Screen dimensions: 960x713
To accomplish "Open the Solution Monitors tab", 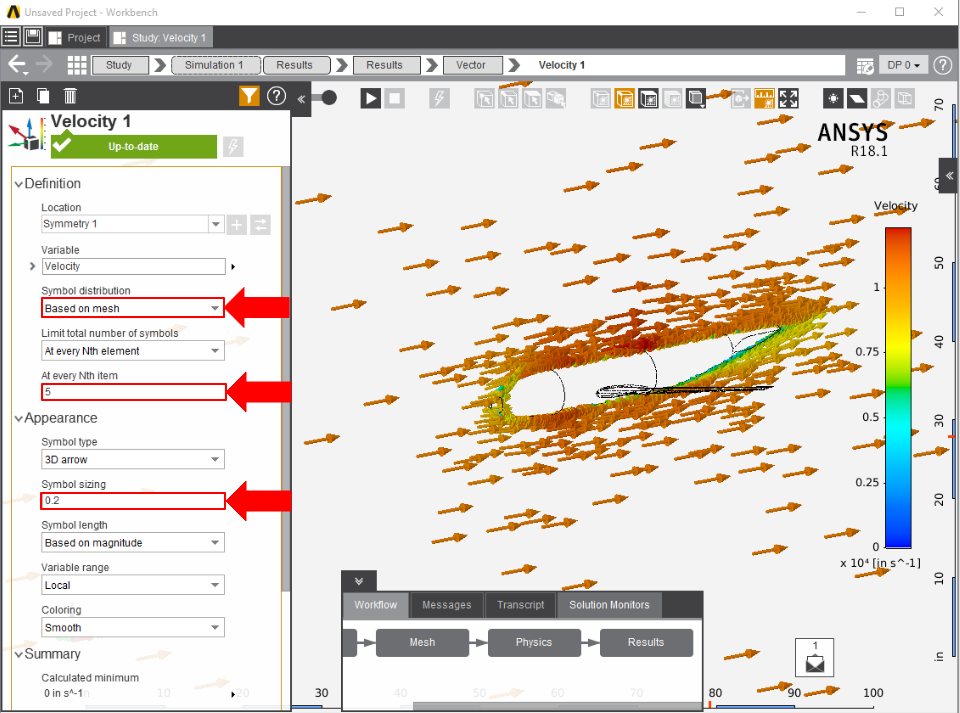I will click(x=609, y=605).
